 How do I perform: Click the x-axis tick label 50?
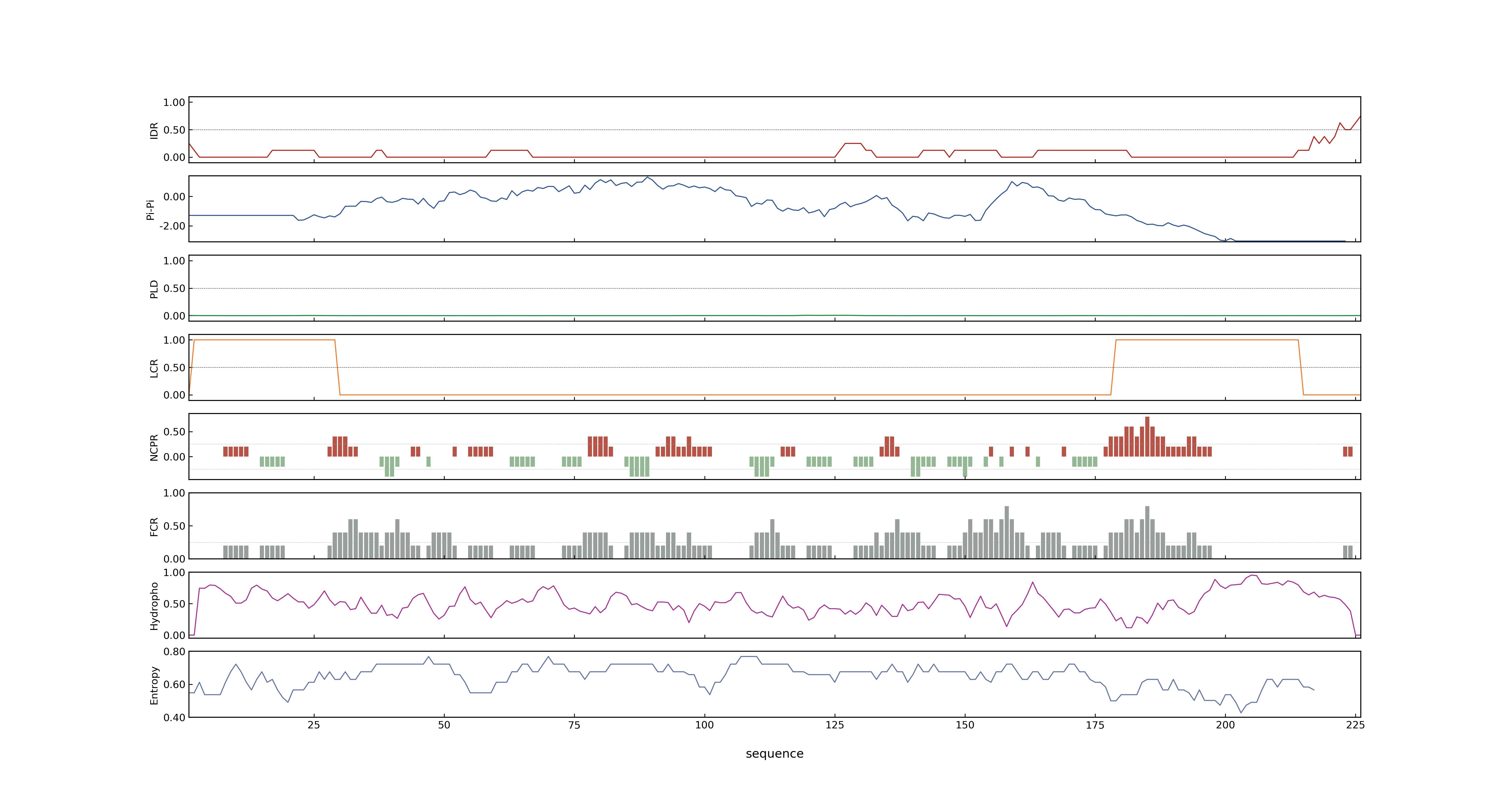point(444,725)
